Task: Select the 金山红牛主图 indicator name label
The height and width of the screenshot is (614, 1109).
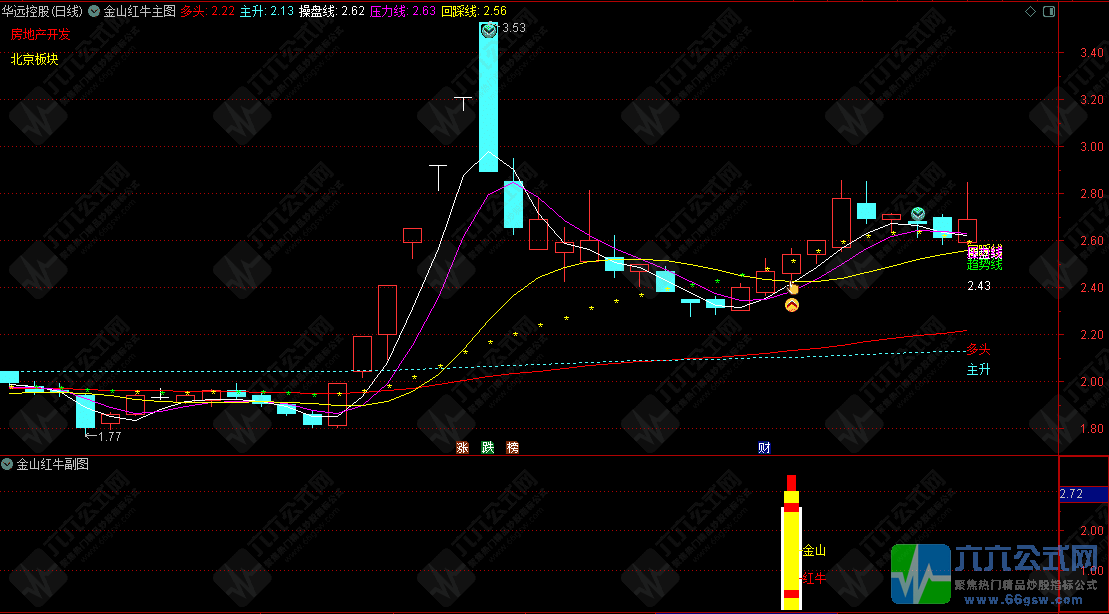Action: coord(139,11)
